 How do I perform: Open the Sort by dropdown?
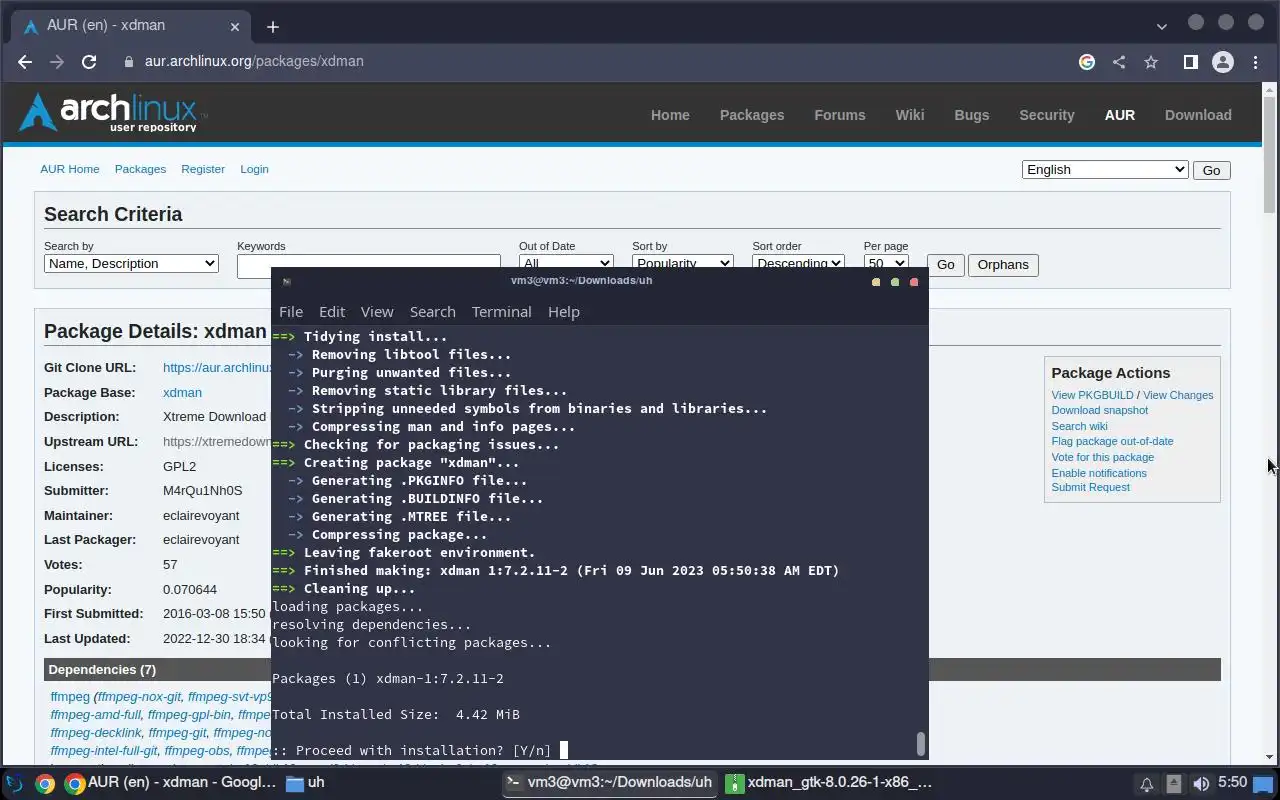coord(682,261)
